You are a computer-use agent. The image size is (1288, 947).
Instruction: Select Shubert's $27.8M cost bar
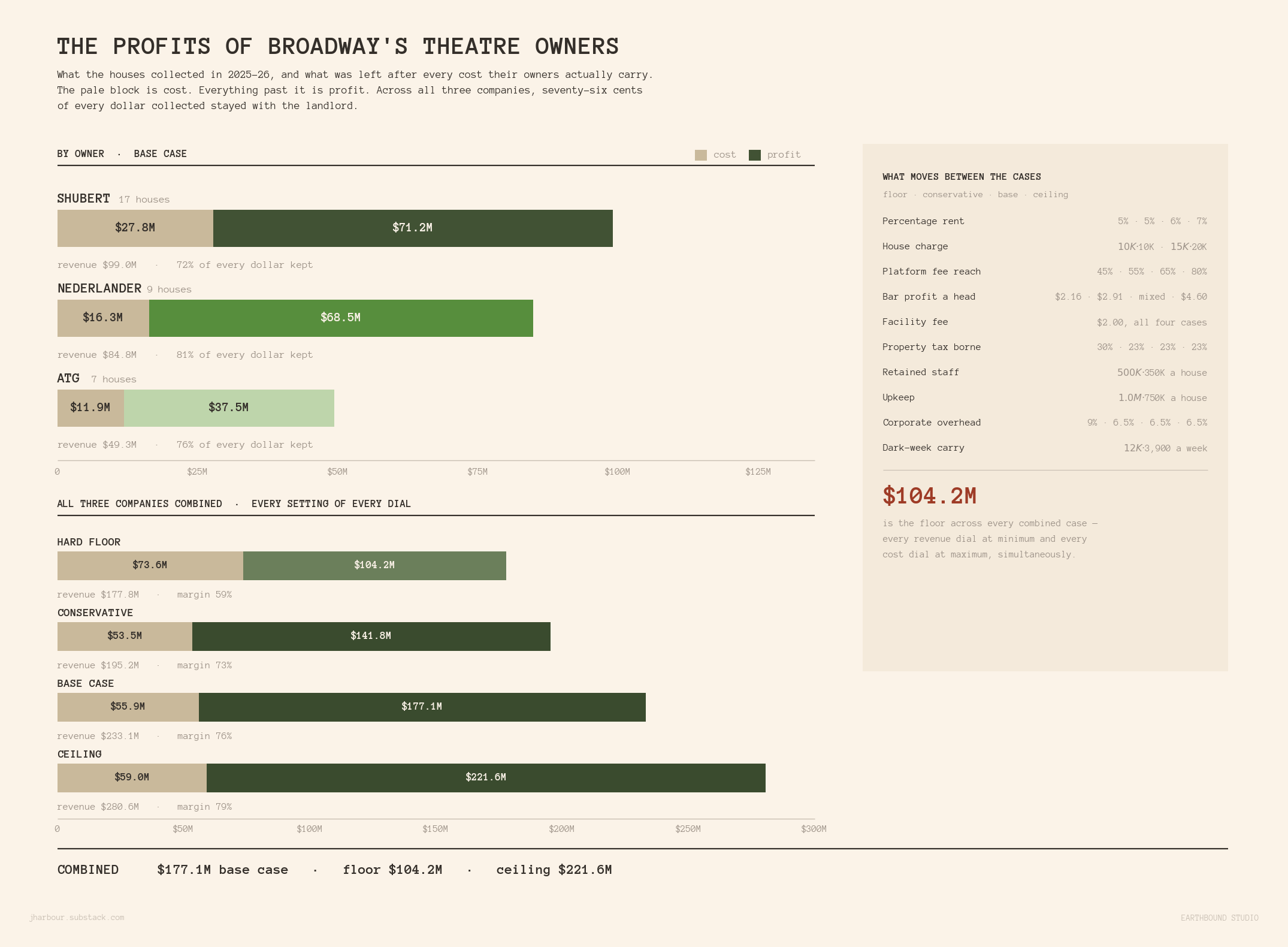135,228
